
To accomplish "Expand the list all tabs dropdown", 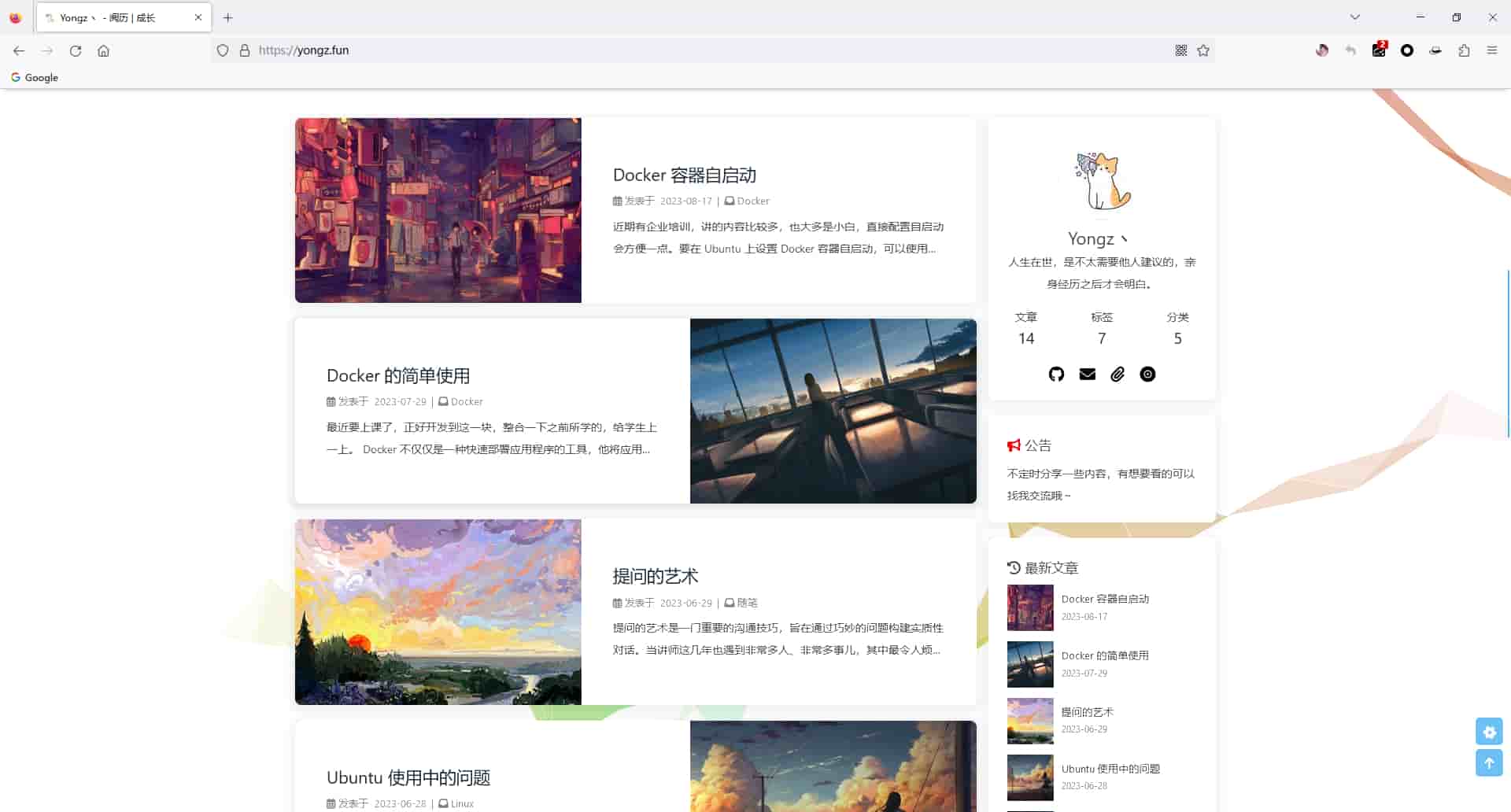I will click(x=1354, y=17).
